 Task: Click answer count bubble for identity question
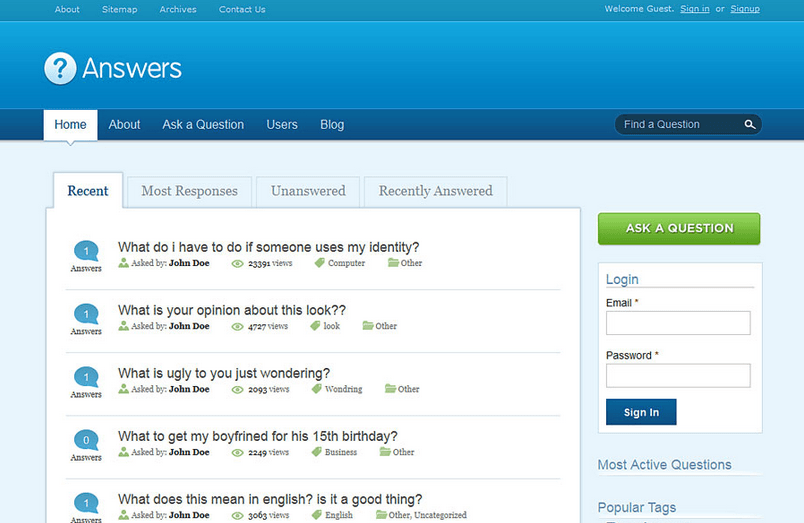tap(86, 251)
